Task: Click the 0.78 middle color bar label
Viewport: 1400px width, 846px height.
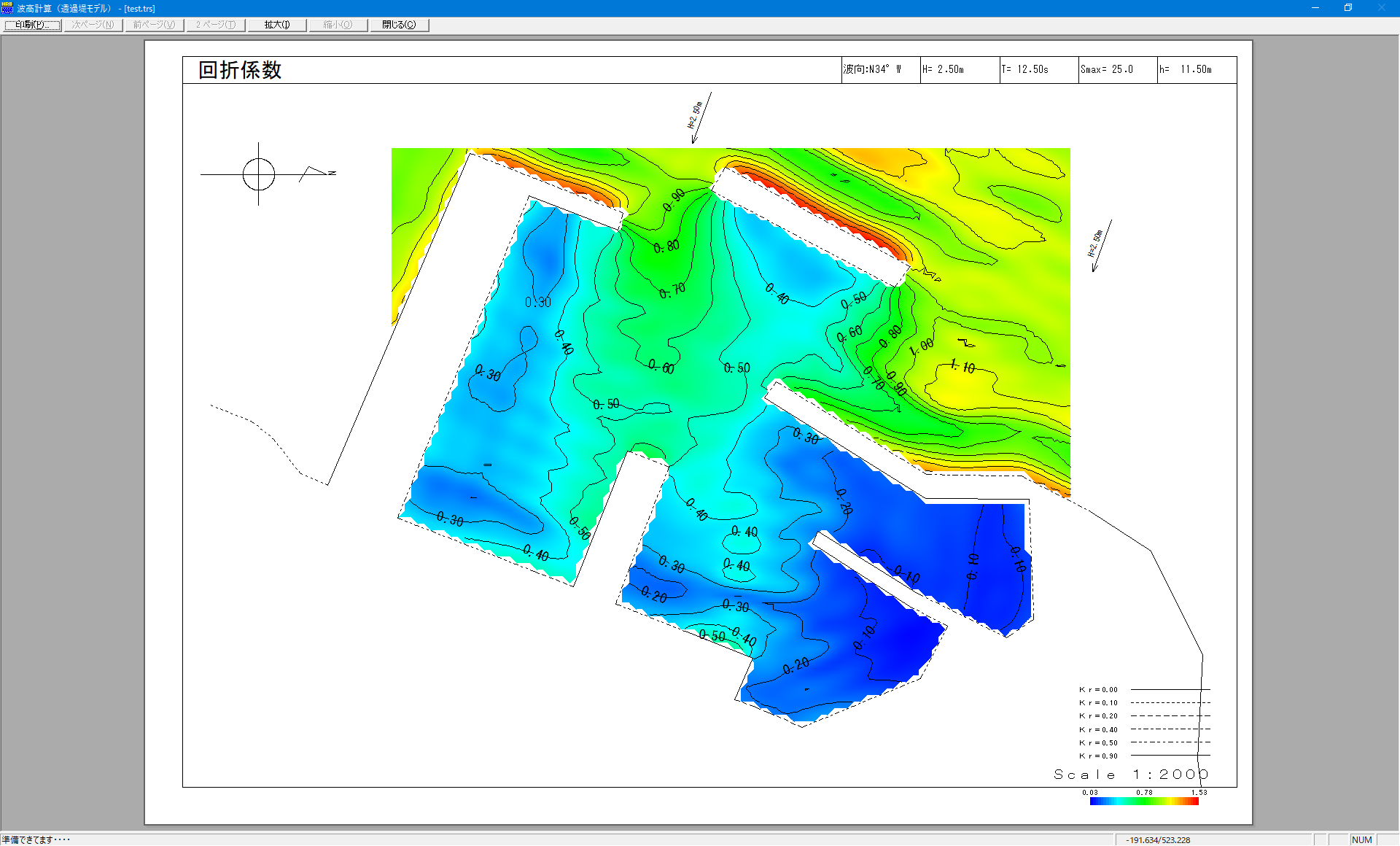Action: tap(1144, 792)
